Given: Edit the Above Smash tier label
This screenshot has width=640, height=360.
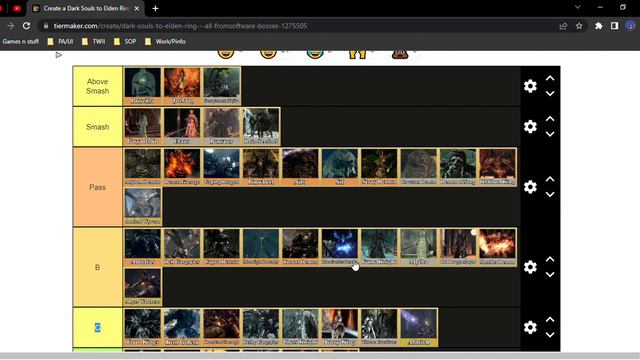Looking at the screenshot, I should 98,86.
